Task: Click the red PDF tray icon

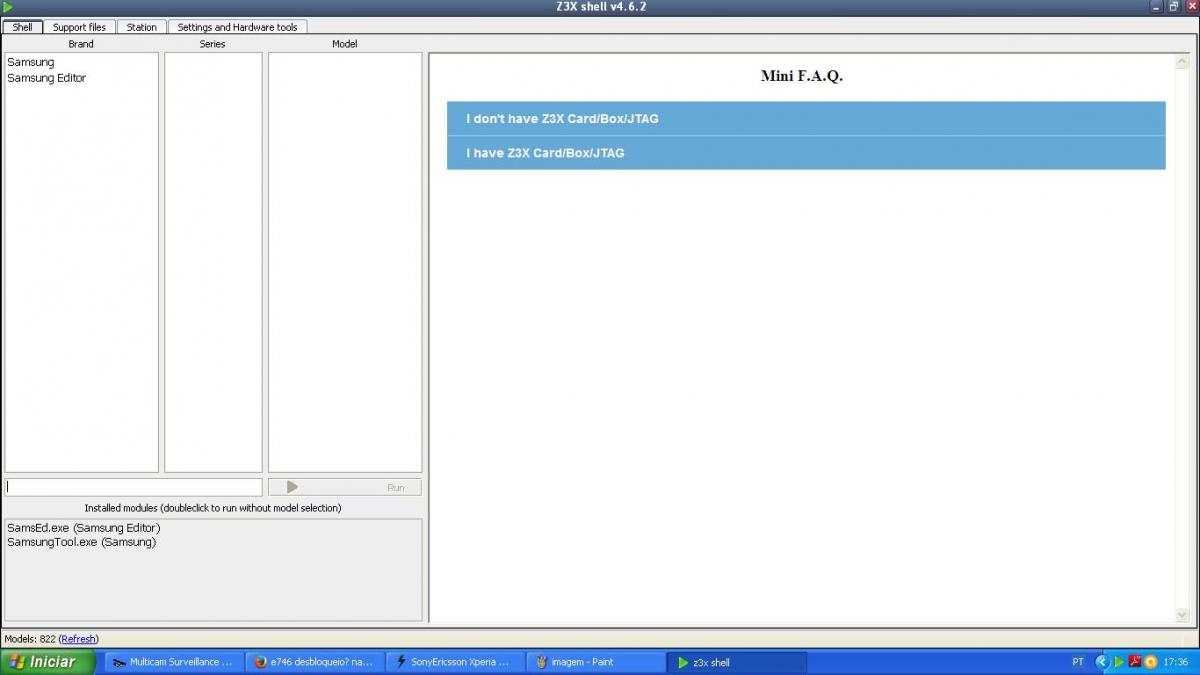Action: (1135, 662)
